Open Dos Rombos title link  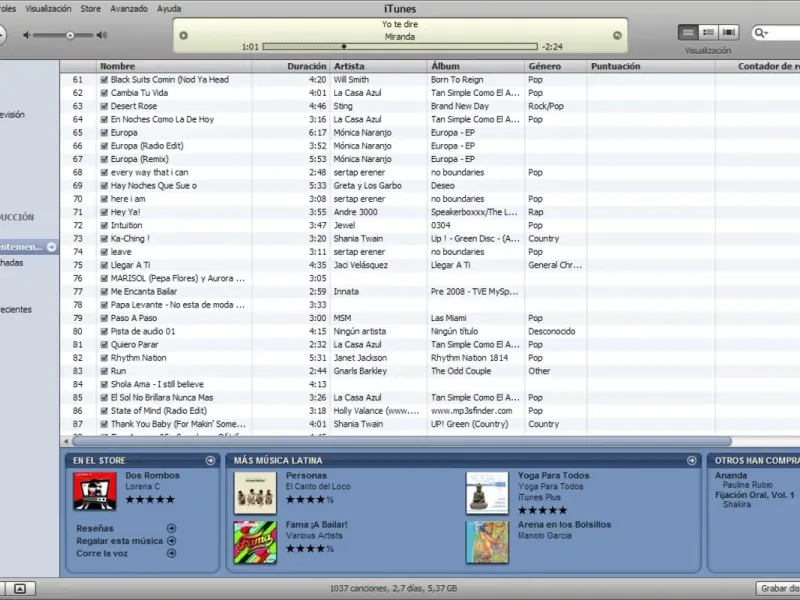point(153,476)
